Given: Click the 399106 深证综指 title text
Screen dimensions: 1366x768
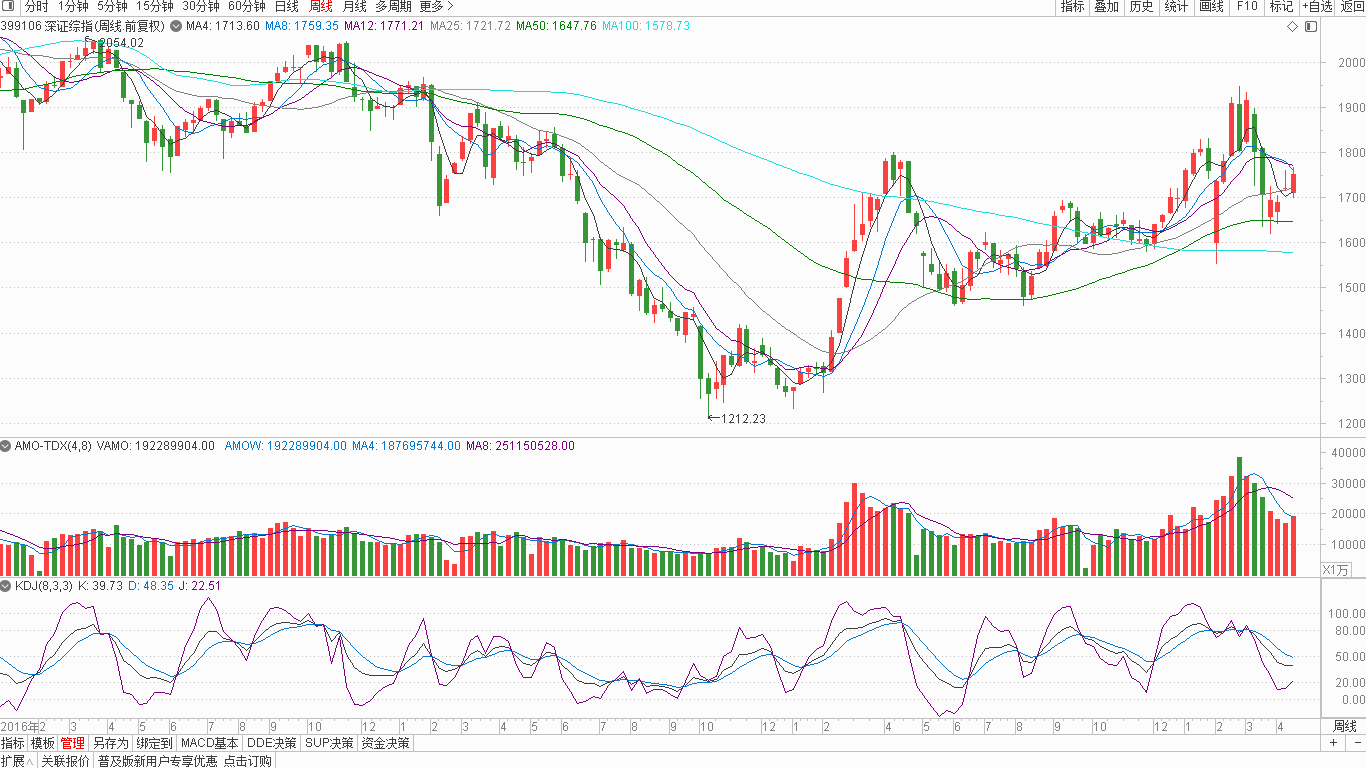Looking at the screenshot, I should [x=84, y=26].
